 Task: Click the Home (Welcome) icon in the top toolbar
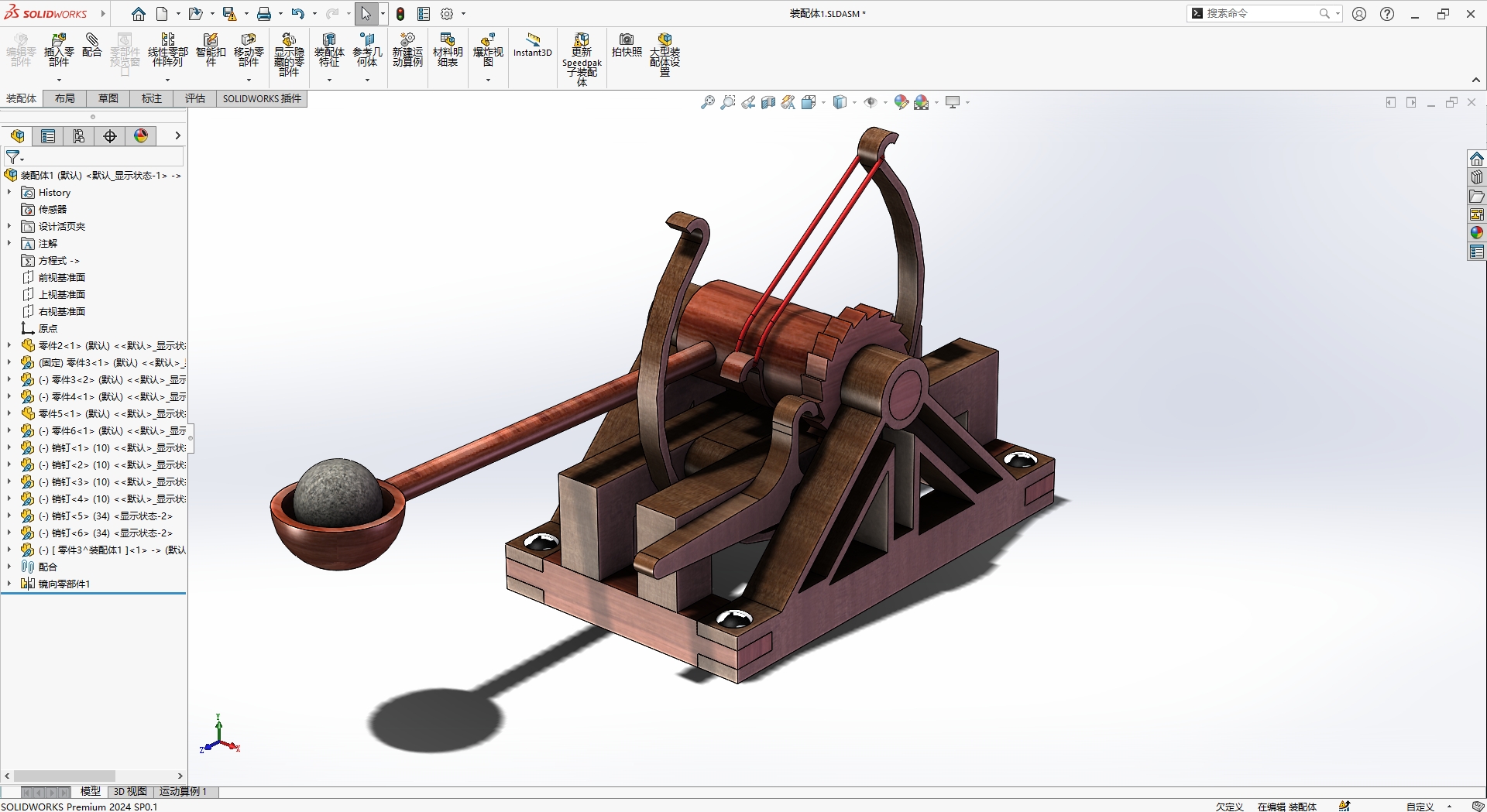tap(139, 14)
